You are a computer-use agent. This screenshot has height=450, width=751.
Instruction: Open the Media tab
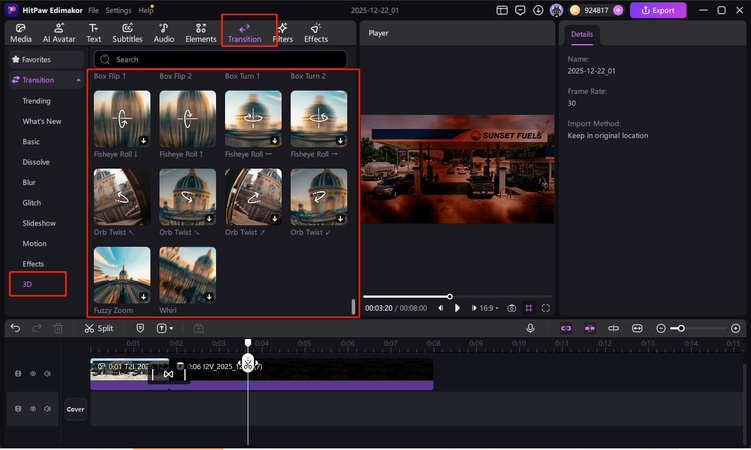tap(21, 33)
